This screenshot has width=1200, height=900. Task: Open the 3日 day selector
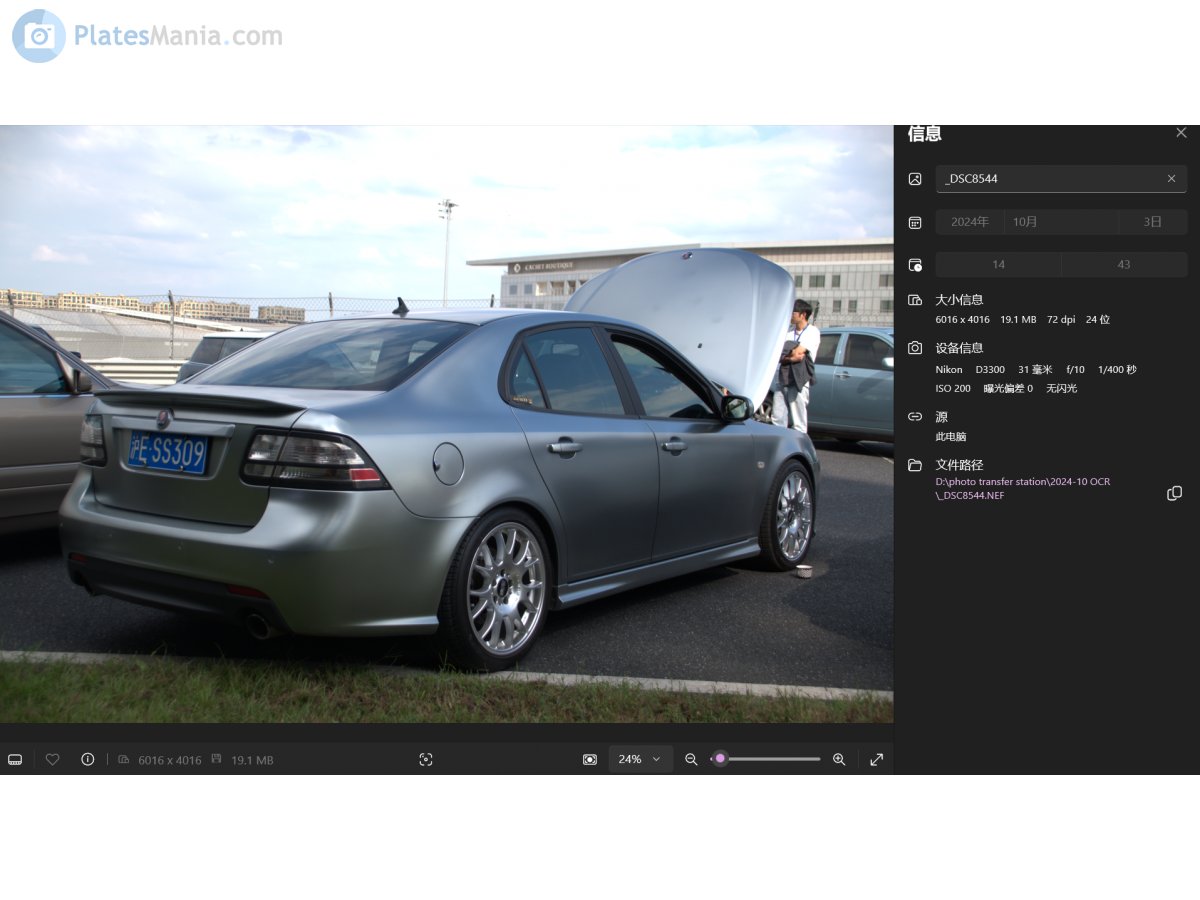point(1152,222)
